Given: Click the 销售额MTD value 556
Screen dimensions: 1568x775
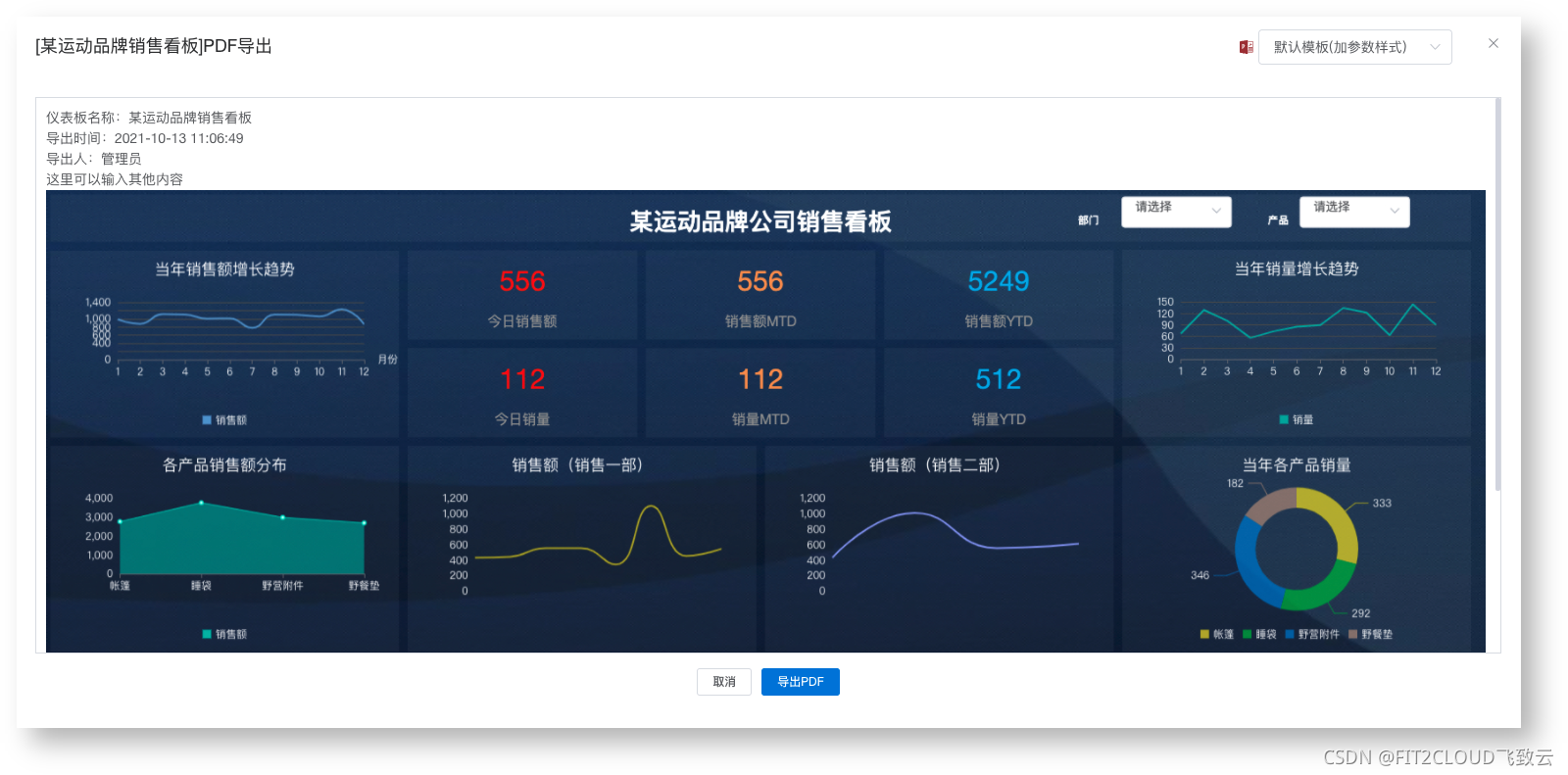Looking at the screenshot, I should pyautogui.click(x=760, y=282).
